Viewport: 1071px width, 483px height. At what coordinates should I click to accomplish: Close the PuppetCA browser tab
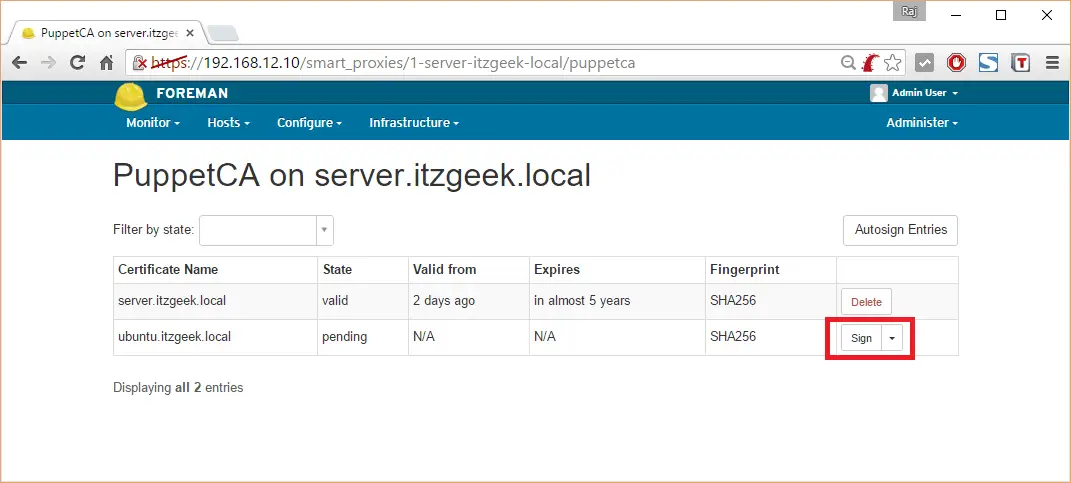click(x=190, y=33)
